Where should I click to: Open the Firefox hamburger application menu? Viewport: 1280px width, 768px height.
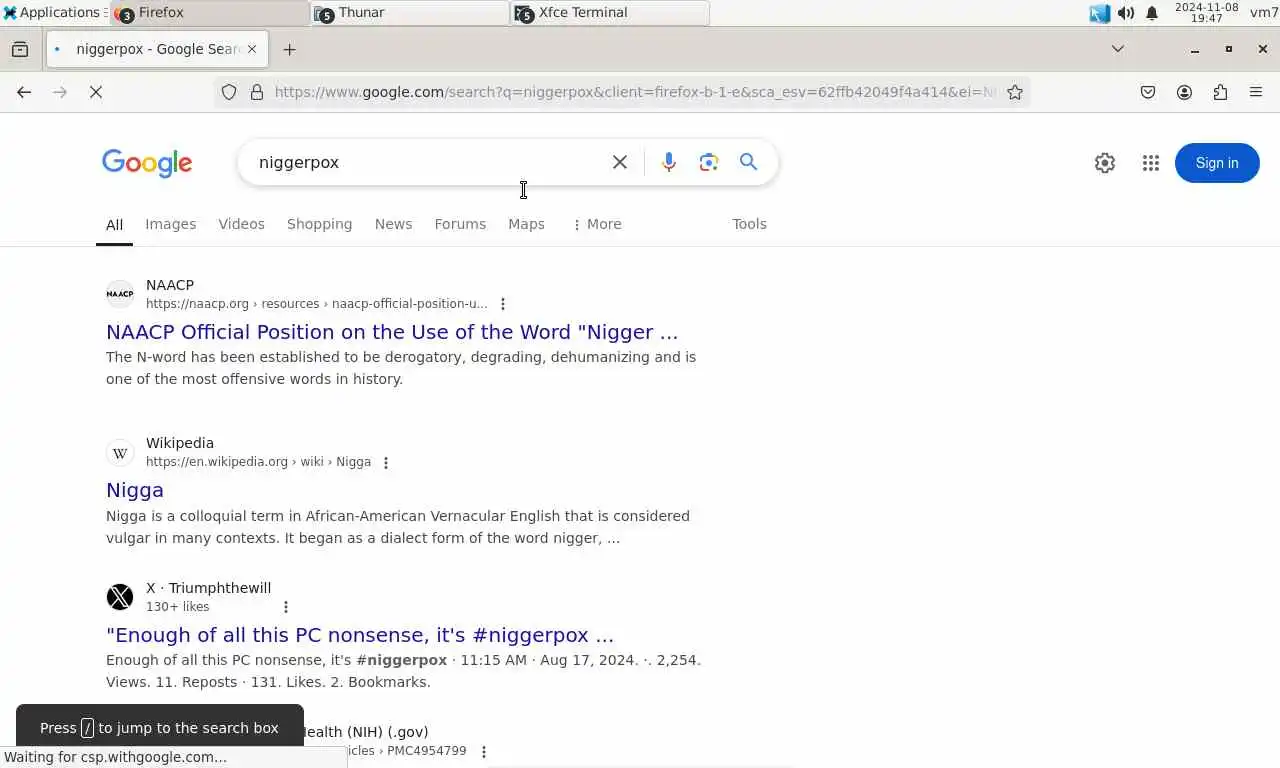coord(1256,92)
